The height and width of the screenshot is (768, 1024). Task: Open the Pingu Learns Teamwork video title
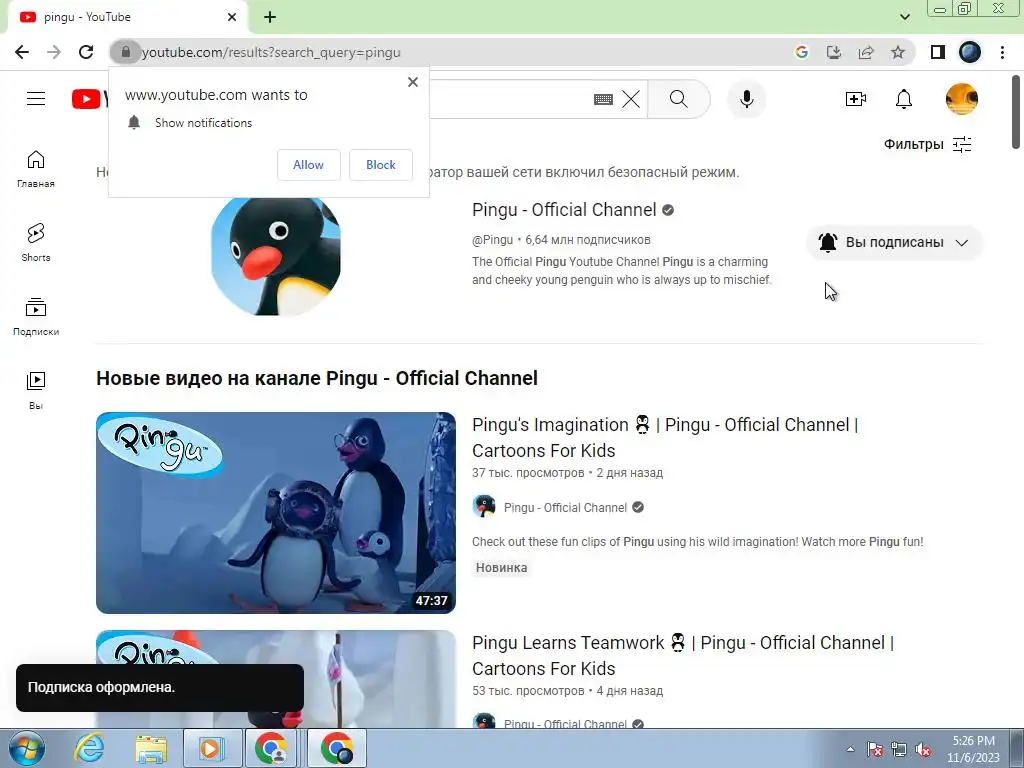(x=682, y=656)
